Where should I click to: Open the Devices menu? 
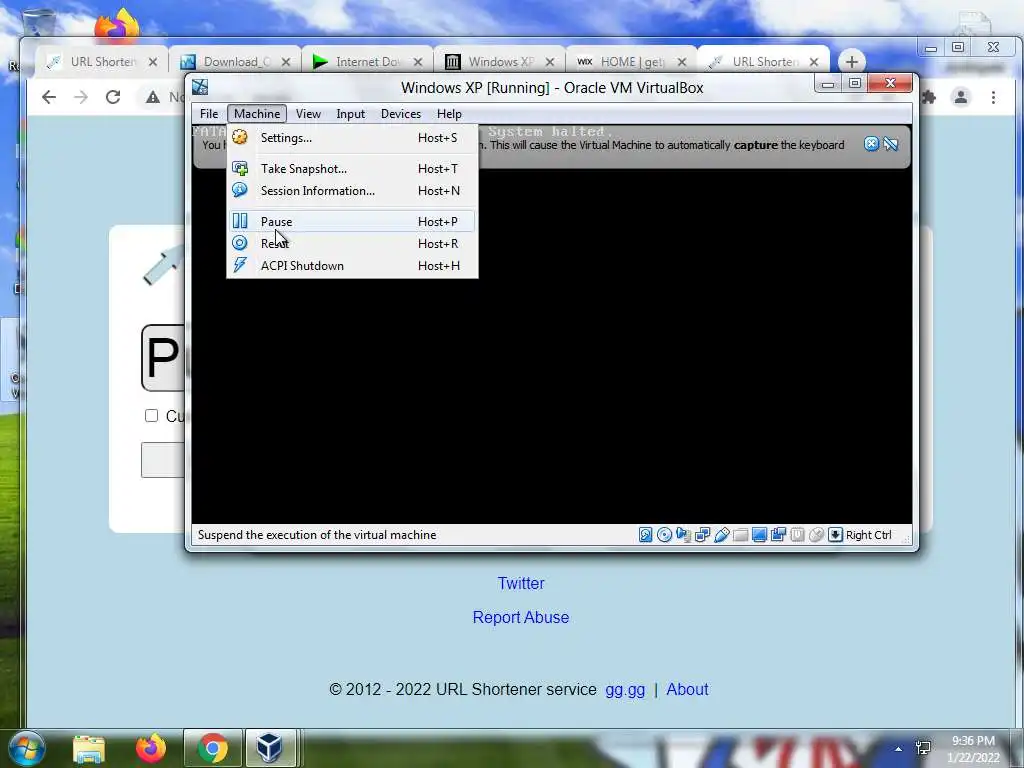[x=401, y=114]
